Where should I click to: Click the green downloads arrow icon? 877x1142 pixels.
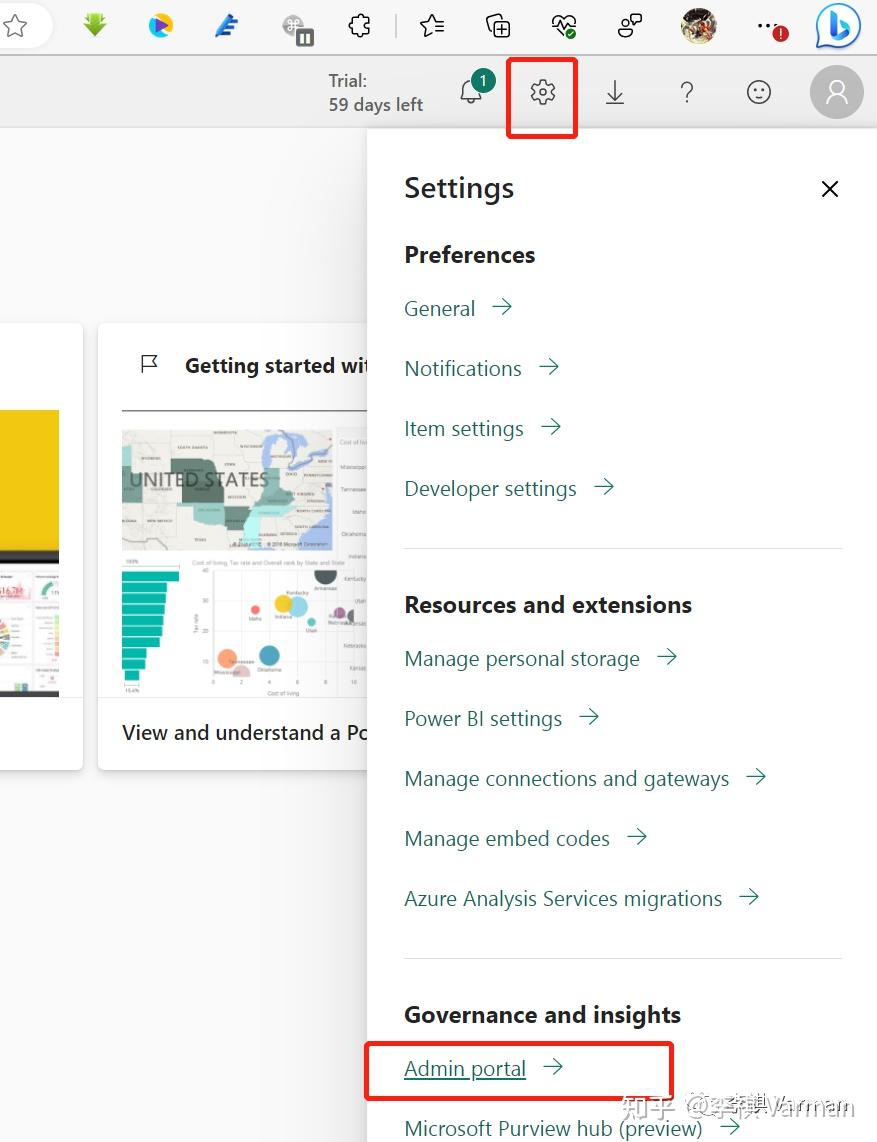(x=94, y=25)
